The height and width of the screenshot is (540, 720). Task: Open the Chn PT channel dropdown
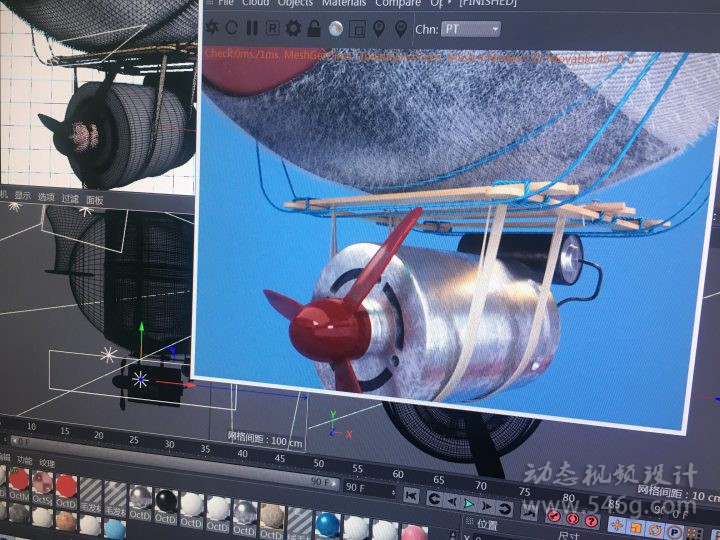pos(470,29)
